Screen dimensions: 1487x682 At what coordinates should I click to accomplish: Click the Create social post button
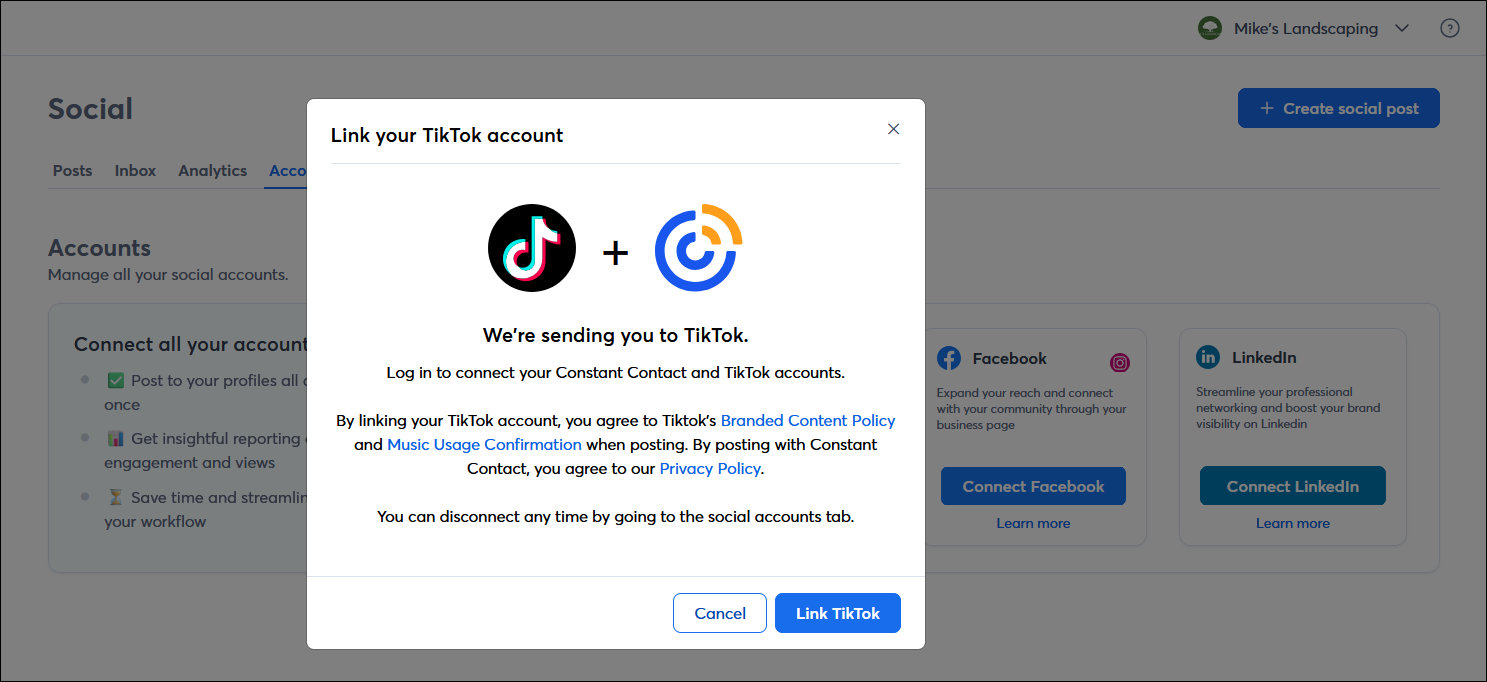point(1338,108)
